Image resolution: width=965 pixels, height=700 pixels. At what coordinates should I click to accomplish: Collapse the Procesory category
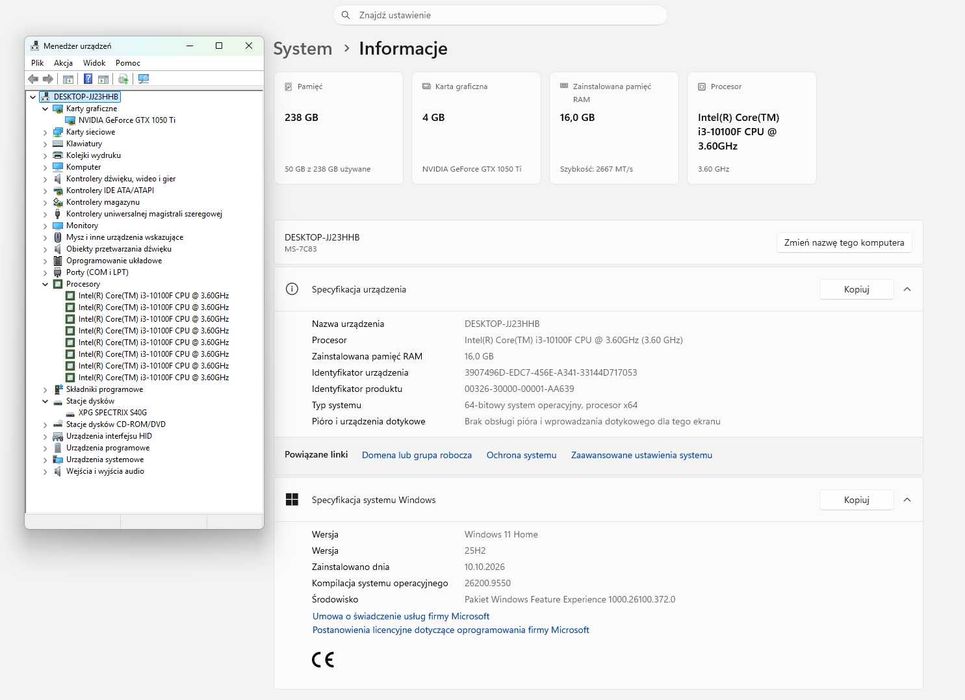pos(45,284)
